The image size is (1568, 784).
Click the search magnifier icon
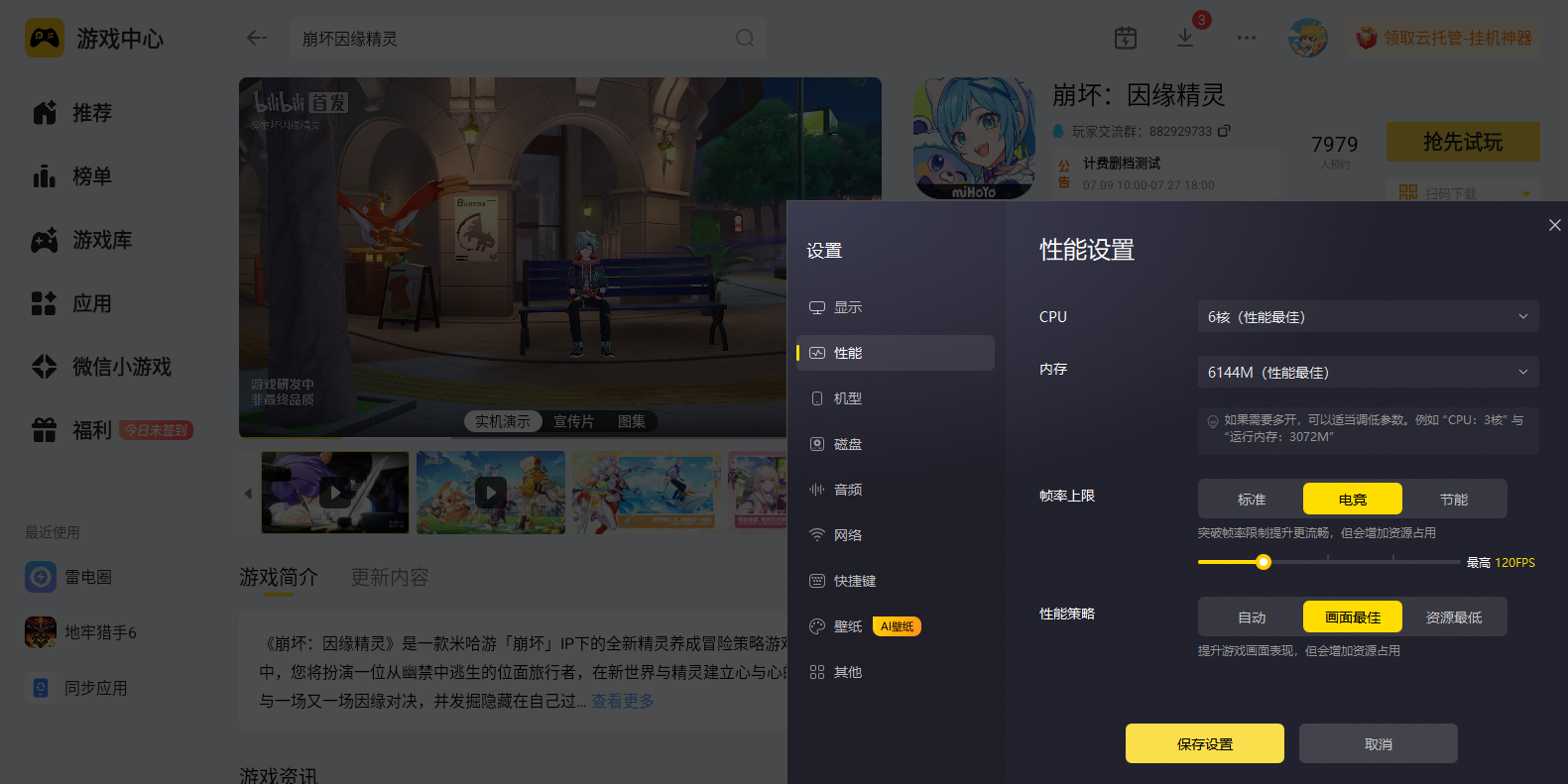[745, 38]
